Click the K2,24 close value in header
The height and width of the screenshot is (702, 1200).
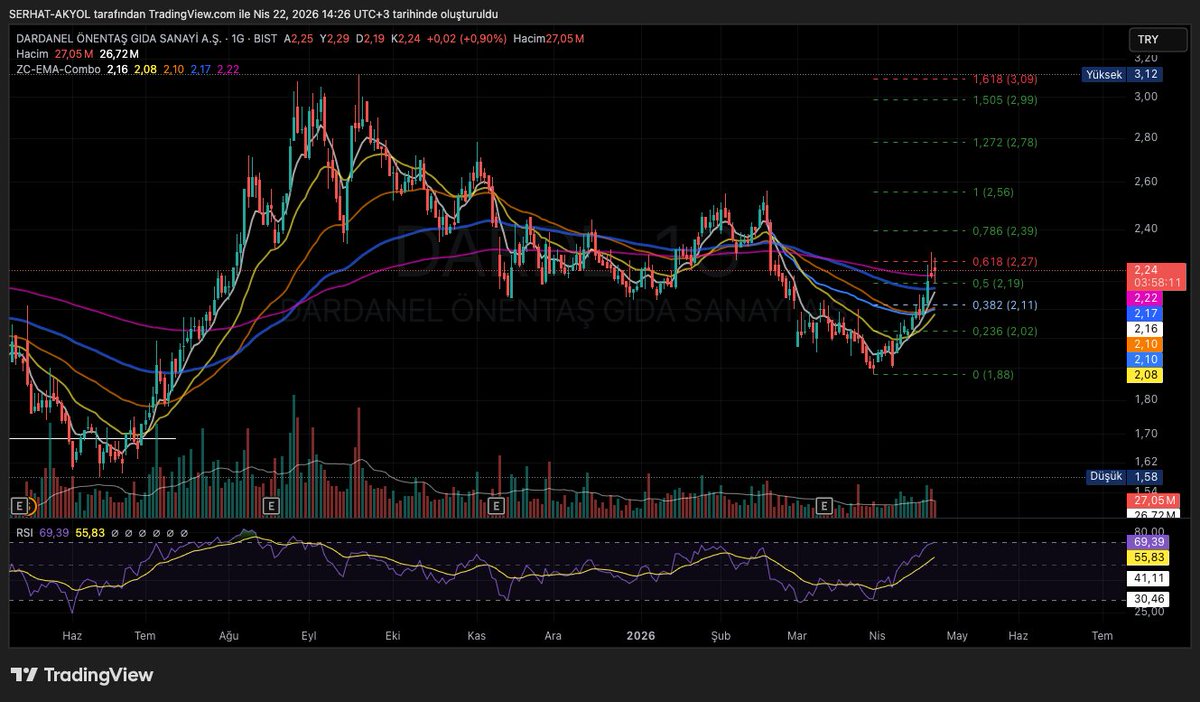tap(404, 38)
